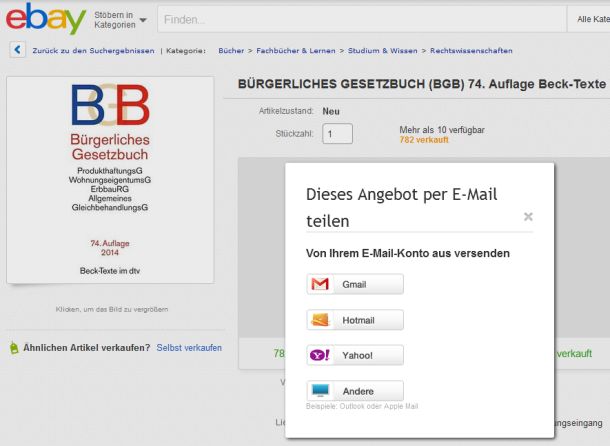The height and width of the screenshot is (446, 610).
Task: Share via the Andere button
Action: pos(355,391)
